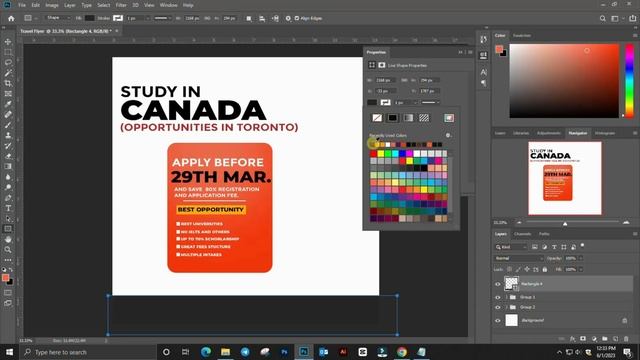Select Gradient fill option
This screenshot has height=360, width=640.
408,118
